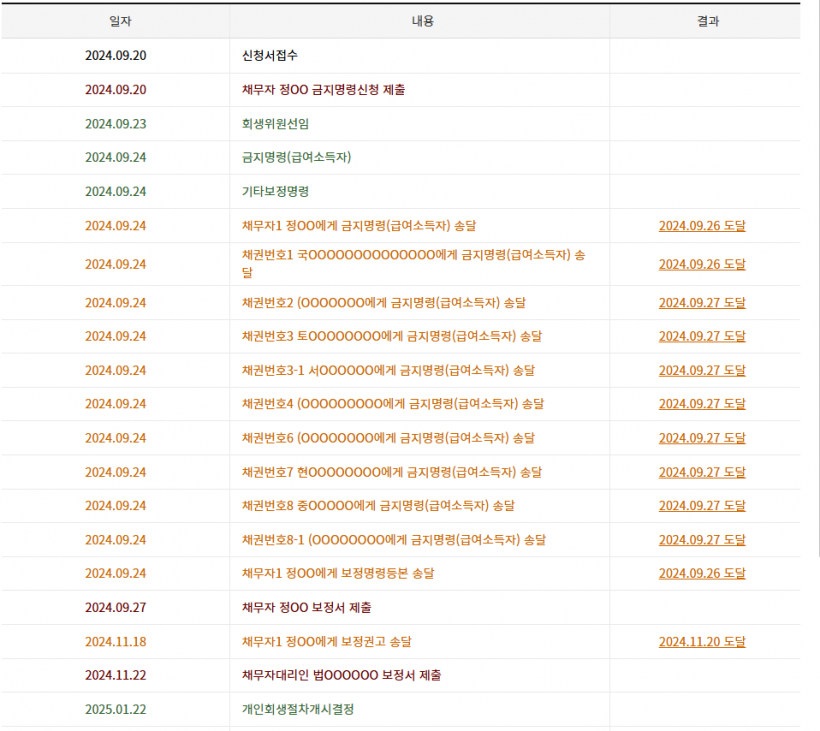
Task: Select 채무자1 정OO에게 보정명령등본 송달 text
Action: point(338,574)
